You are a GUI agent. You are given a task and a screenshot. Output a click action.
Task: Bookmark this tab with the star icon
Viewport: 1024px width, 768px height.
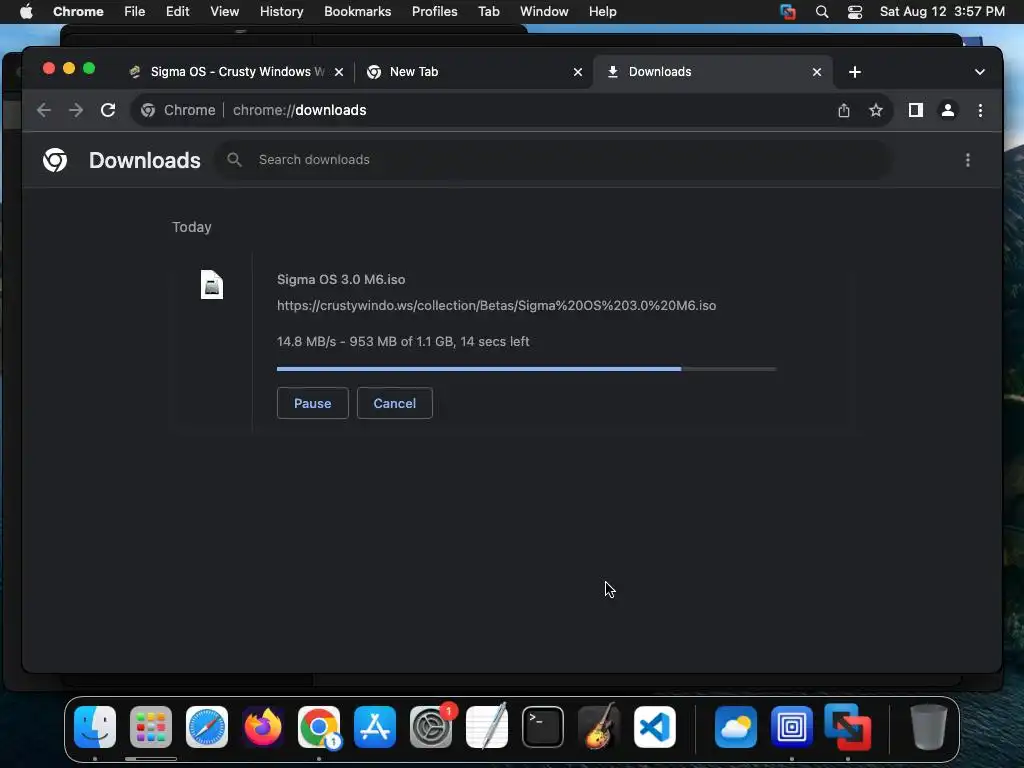click(876, 110)
